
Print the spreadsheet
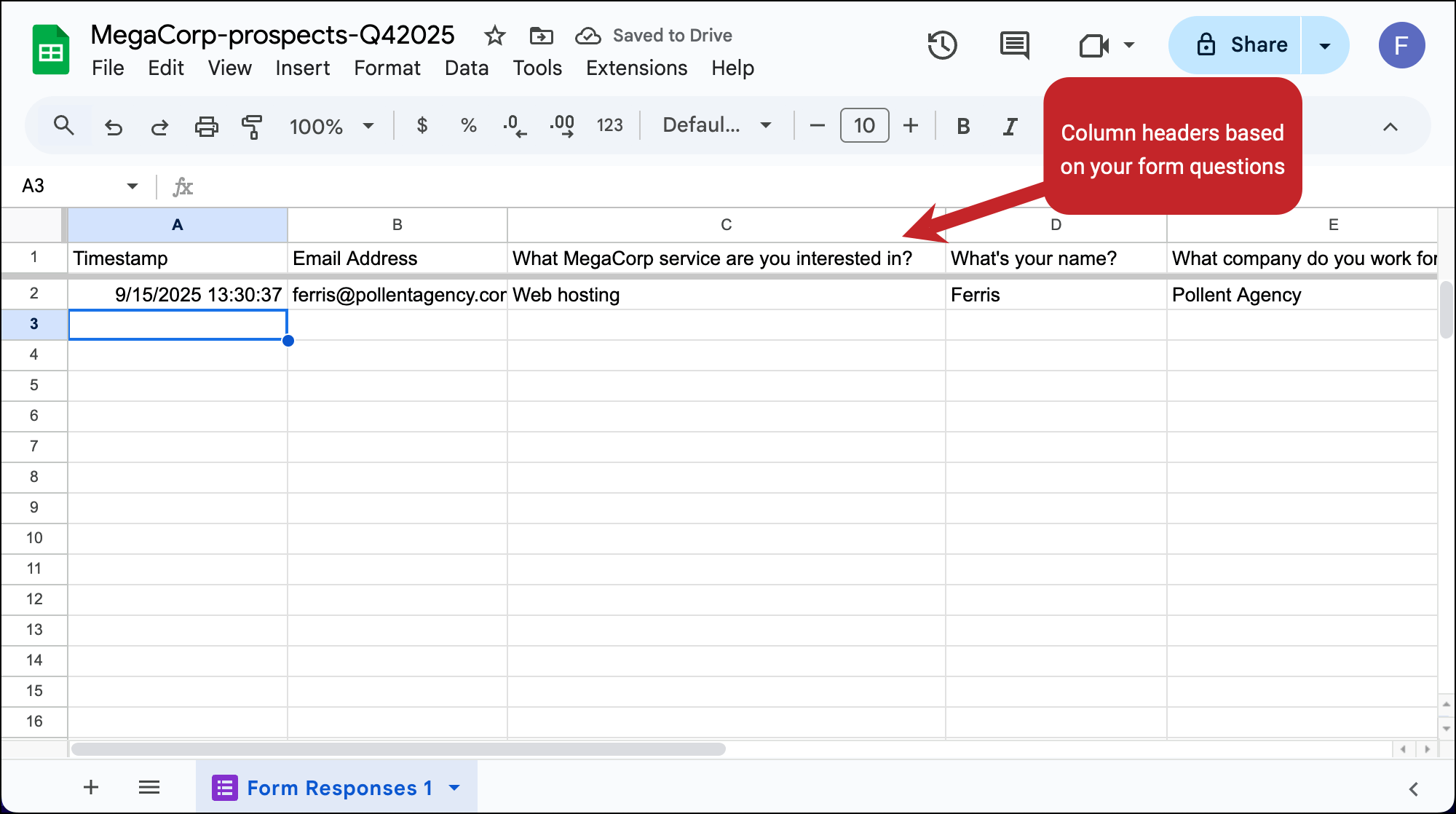pos(206,125)
